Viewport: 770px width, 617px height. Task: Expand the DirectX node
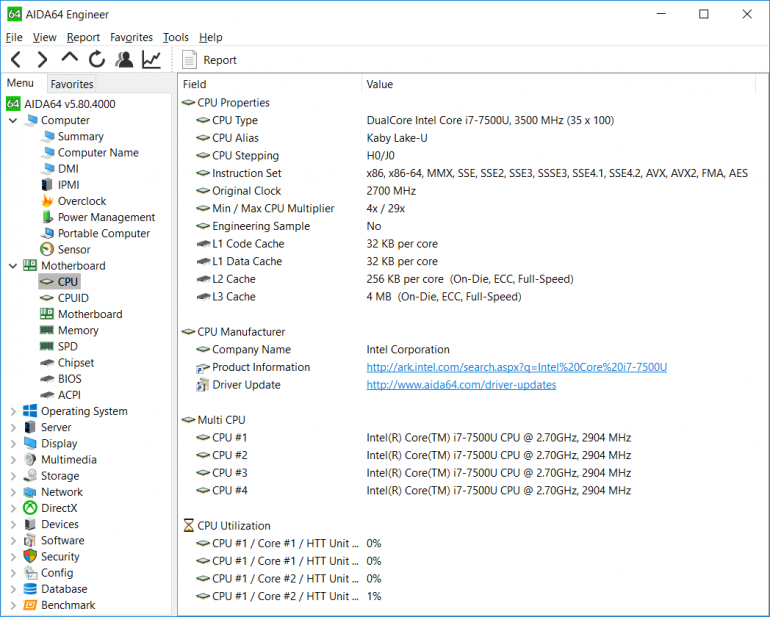(13, 508)
